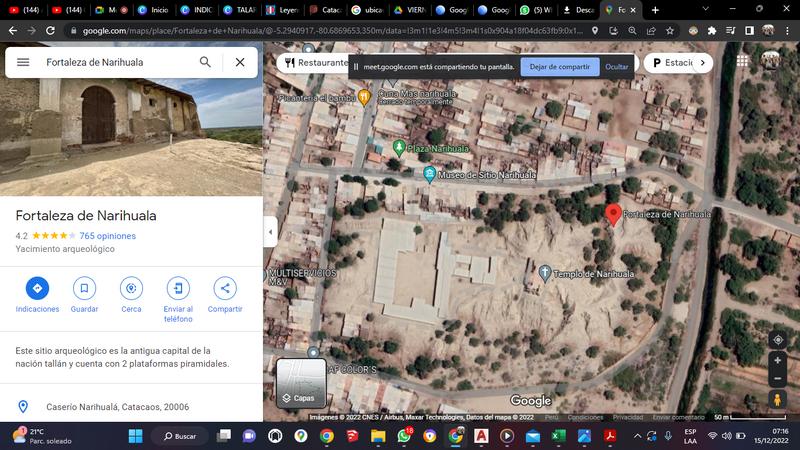Viewport: 800px width, 450px height.
Task: Switch to the WhatsApp (5) tab
Action: 536,10
